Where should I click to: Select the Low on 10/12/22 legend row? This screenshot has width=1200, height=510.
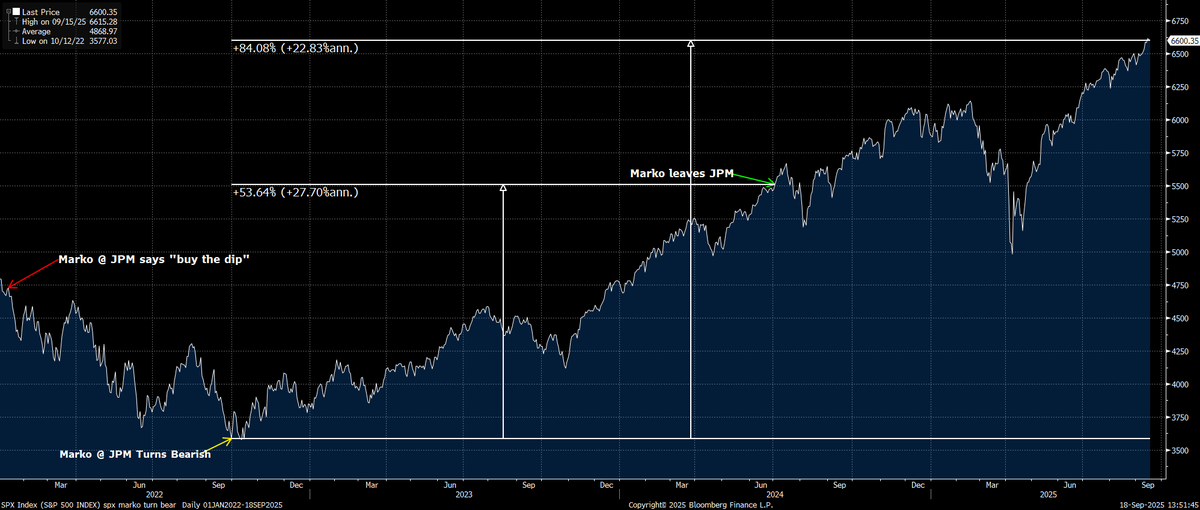click(65, 40)
